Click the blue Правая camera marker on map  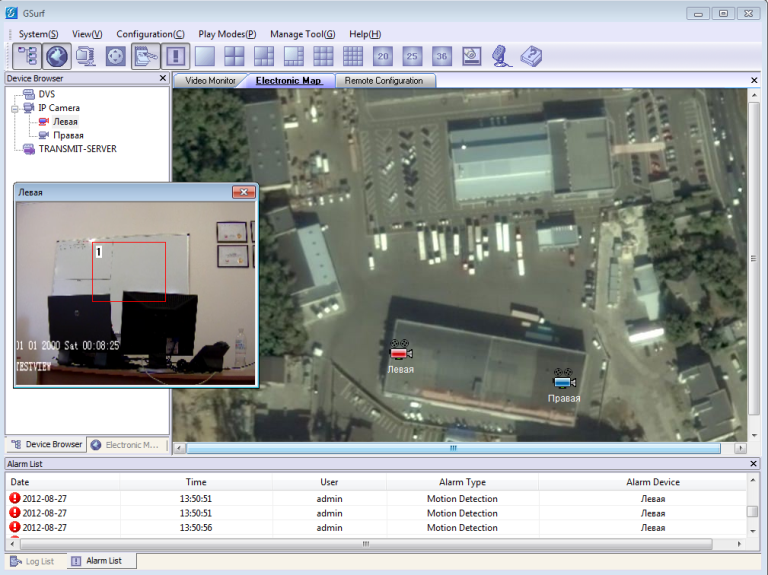[x=564, y=380]
